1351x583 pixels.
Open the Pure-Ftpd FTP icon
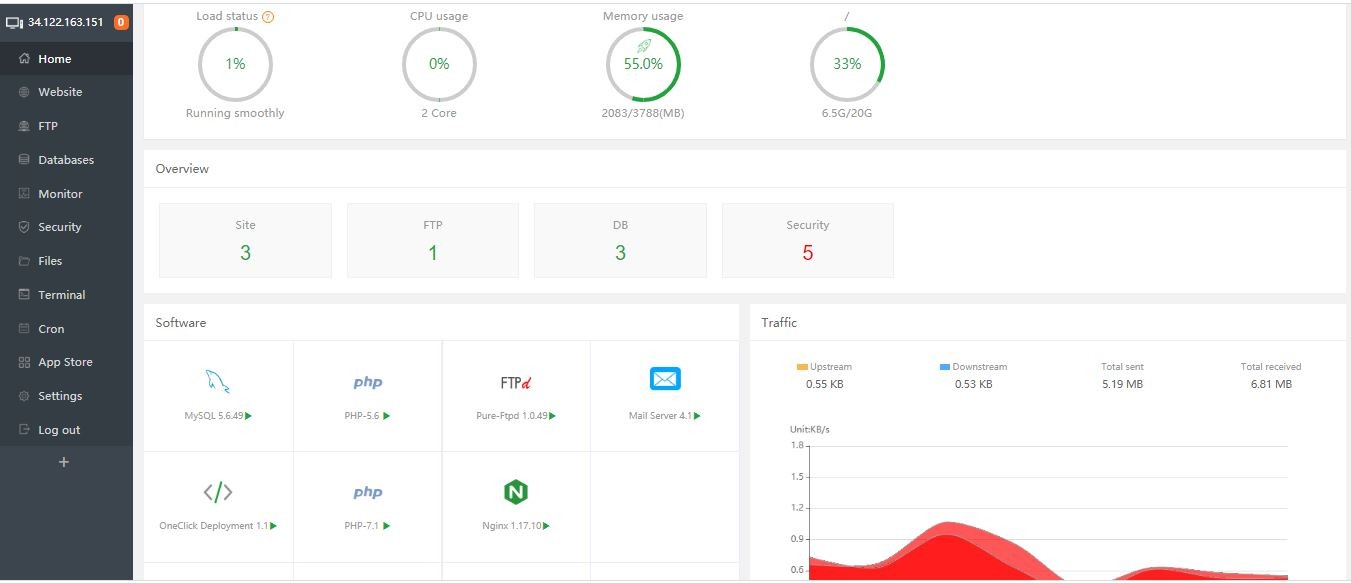tap(515, 383)
